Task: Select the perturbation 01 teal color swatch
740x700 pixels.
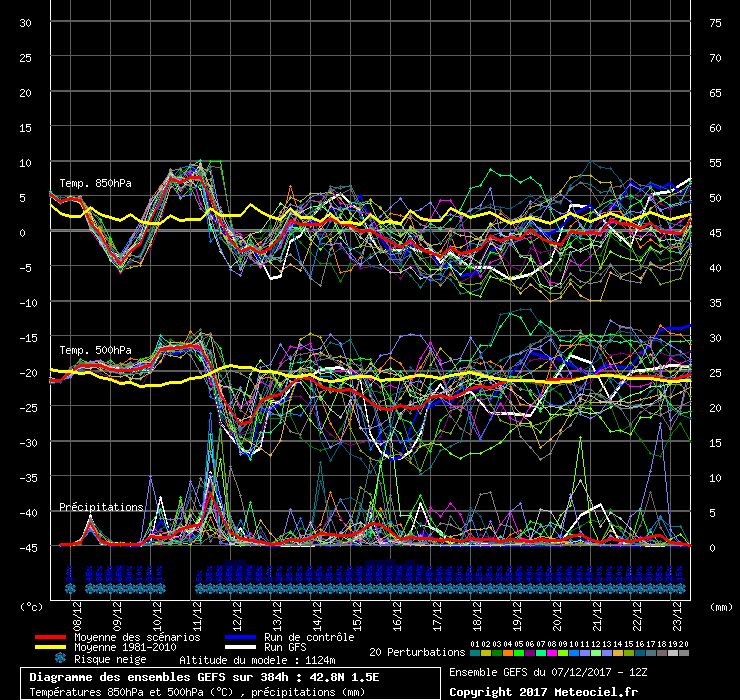Action: click(x=475, y=653)
